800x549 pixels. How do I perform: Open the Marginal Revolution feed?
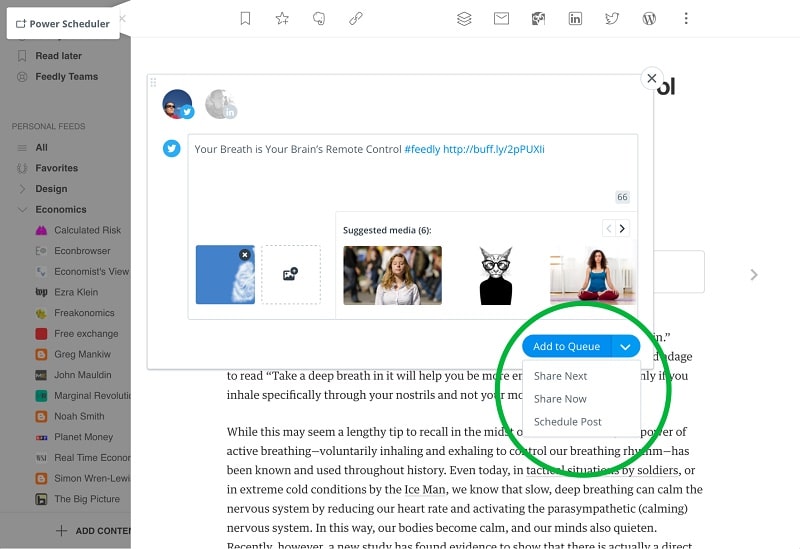pyautogui.click(x=92, y=395)
